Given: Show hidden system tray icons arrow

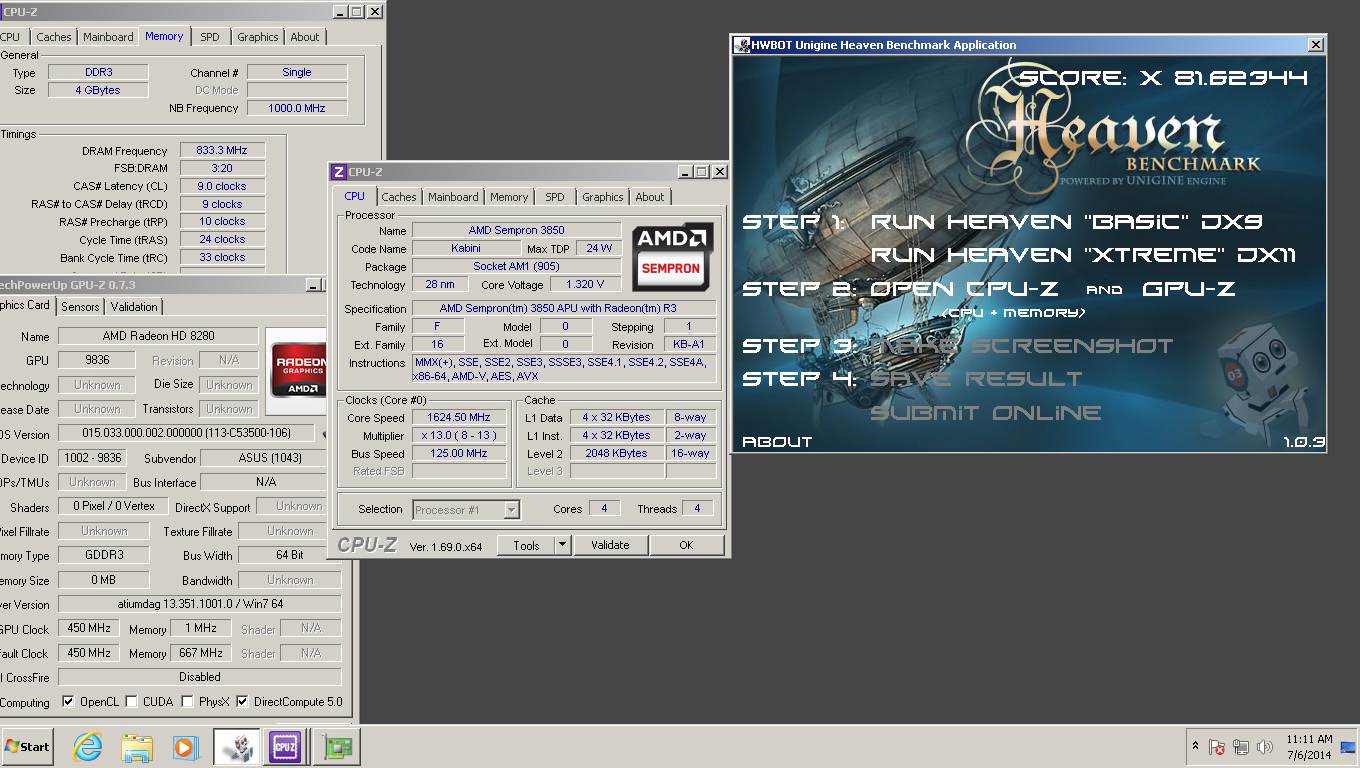Looking at the screenshot, I should coord(1195,746).
